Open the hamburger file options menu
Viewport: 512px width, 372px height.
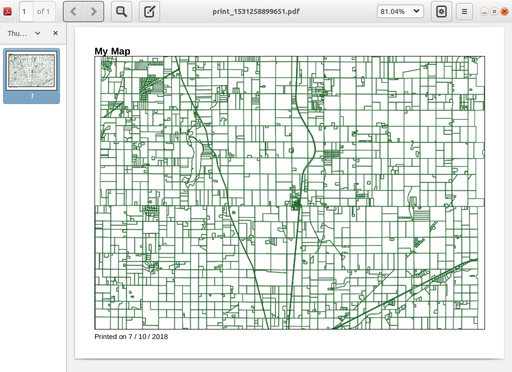464,11
